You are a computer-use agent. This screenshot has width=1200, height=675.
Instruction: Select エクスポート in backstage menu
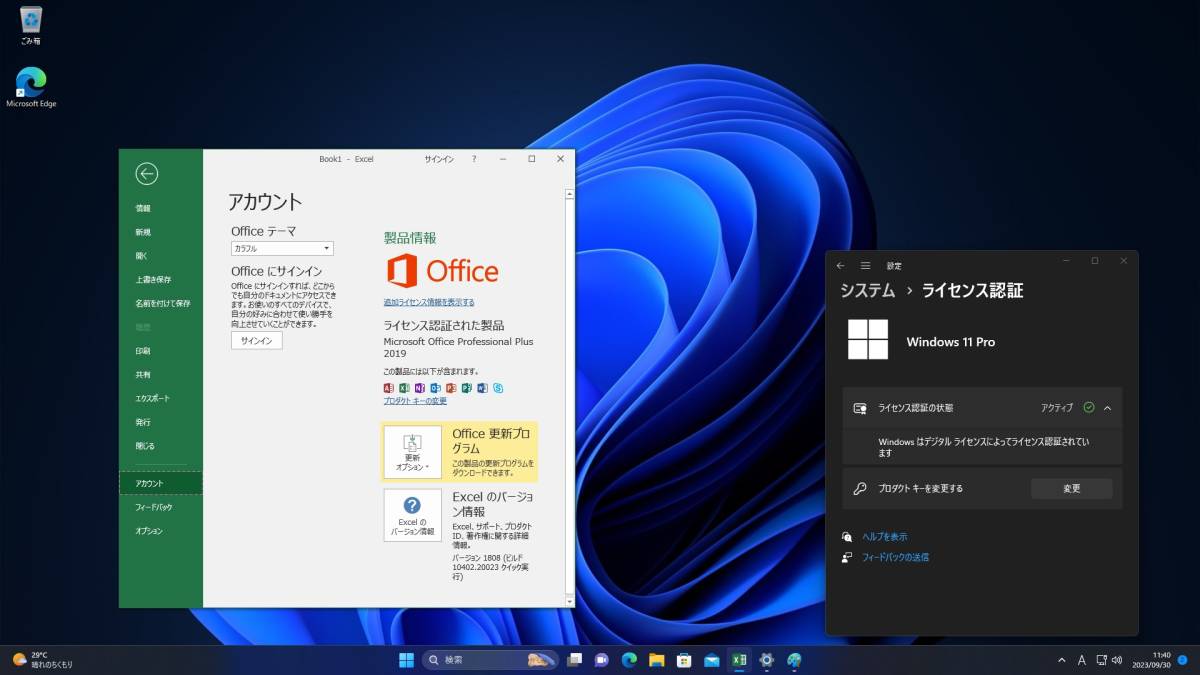point(152,398)
